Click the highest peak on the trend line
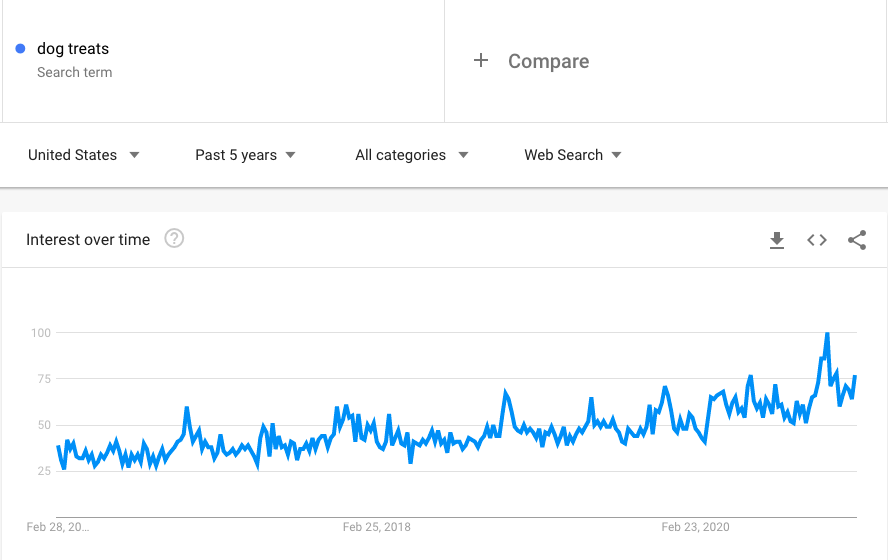Screen dimensions: 888x560 [x=827, y=334]
